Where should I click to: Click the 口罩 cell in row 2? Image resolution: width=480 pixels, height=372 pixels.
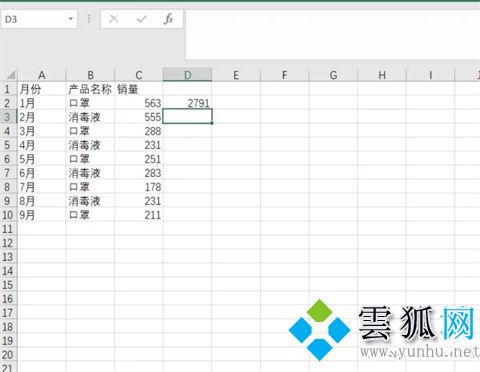(90, 103)
